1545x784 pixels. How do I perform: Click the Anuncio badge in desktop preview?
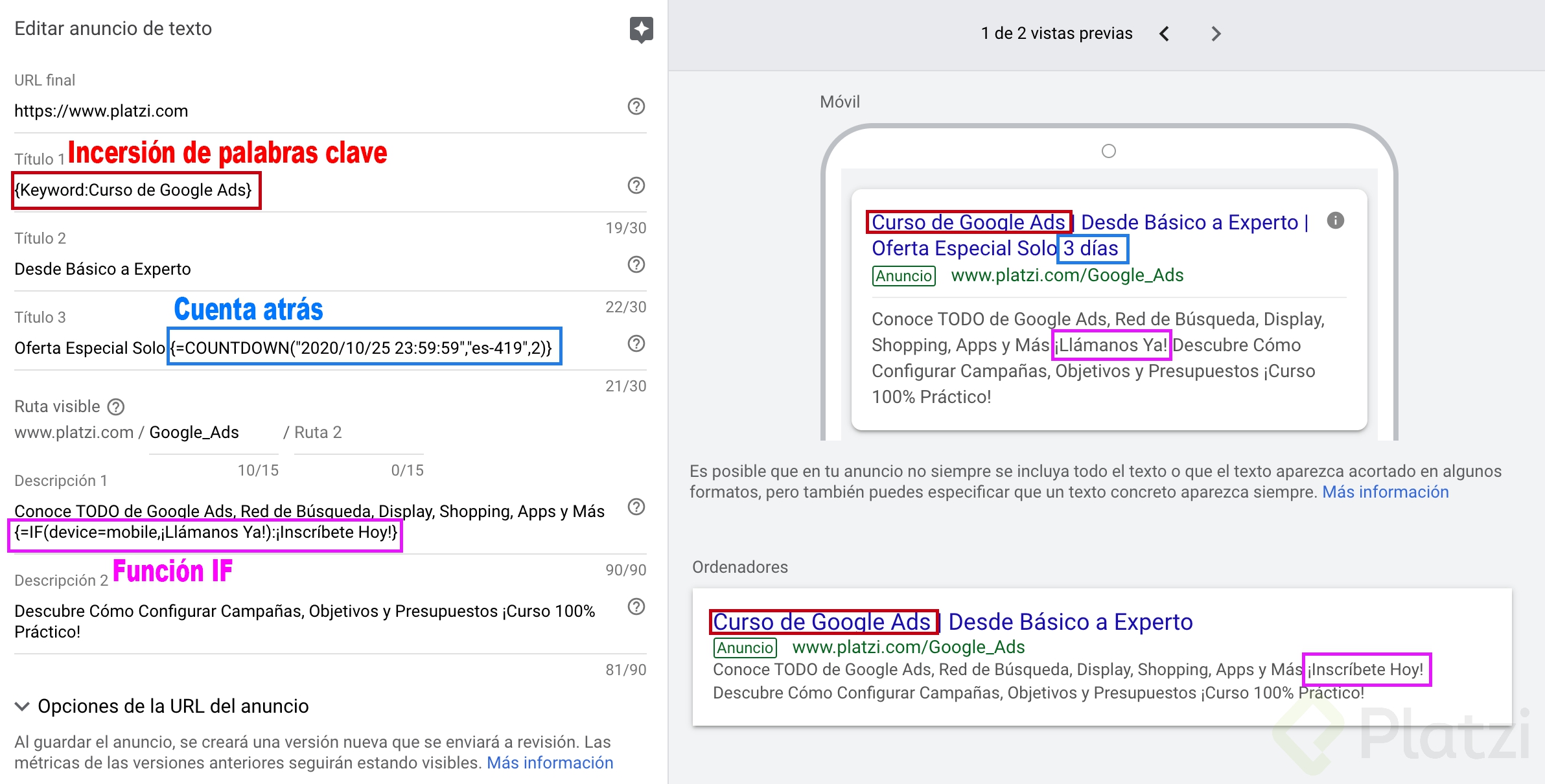(745, 648)
